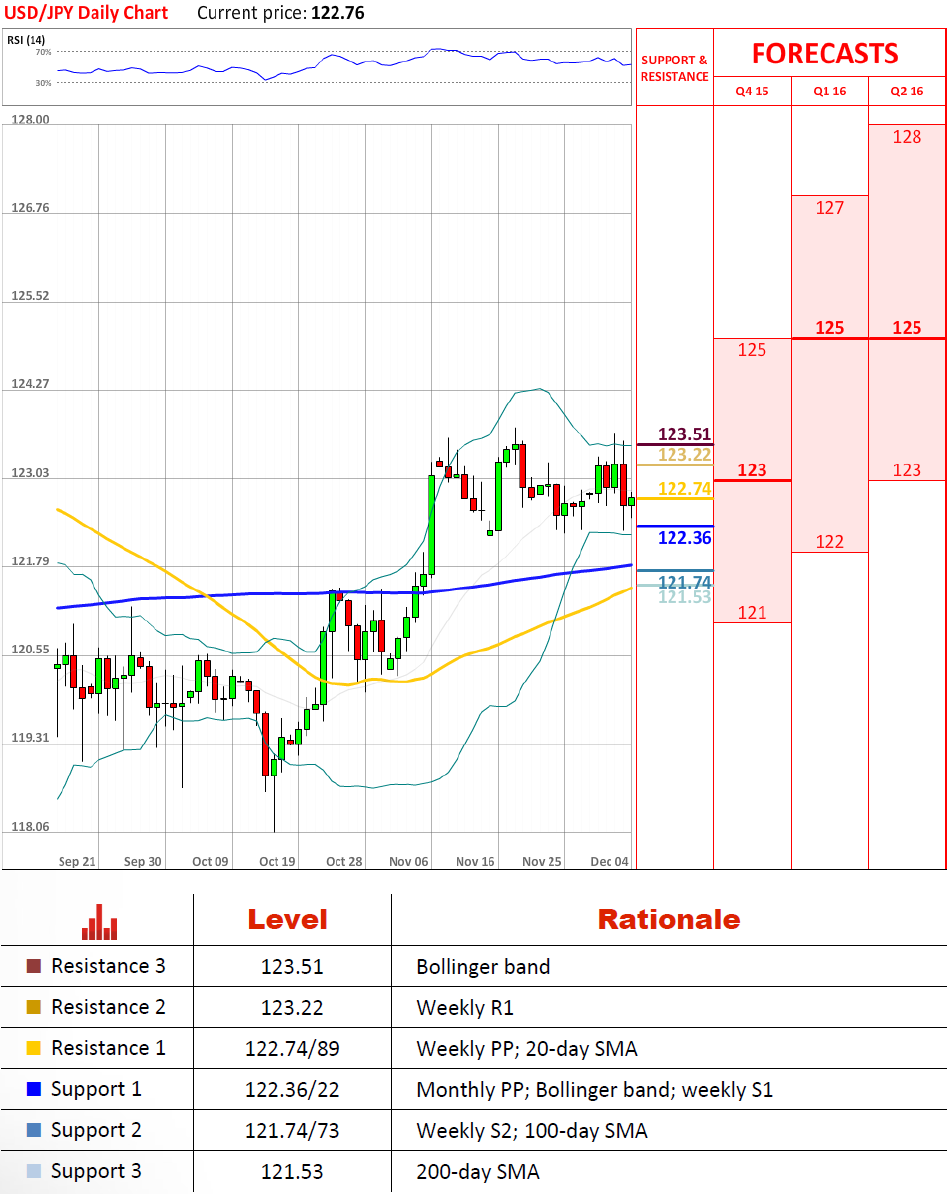Click the Support 1 blue square marker

tap(34, 1089)
